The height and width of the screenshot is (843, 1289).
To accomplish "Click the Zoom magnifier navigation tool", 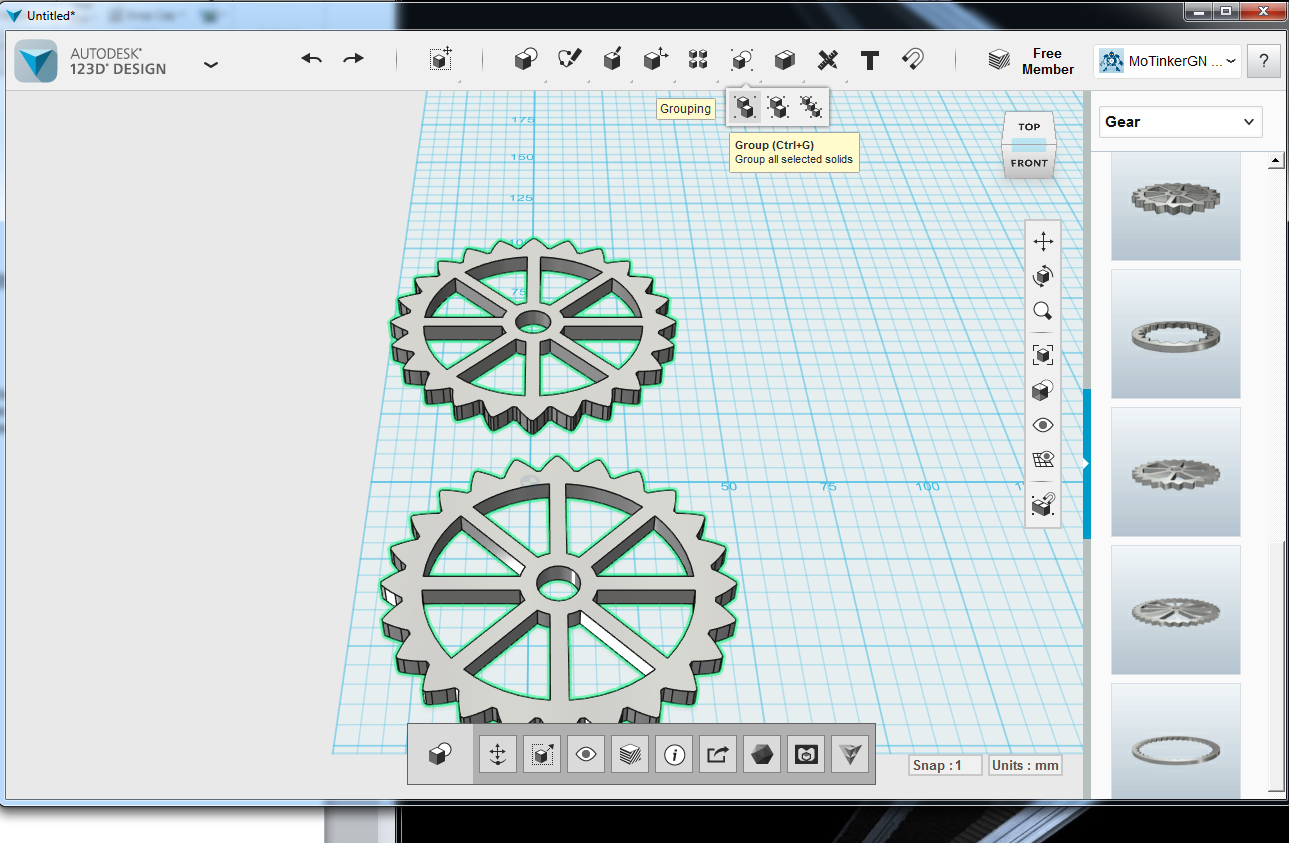I will 1043,311.
